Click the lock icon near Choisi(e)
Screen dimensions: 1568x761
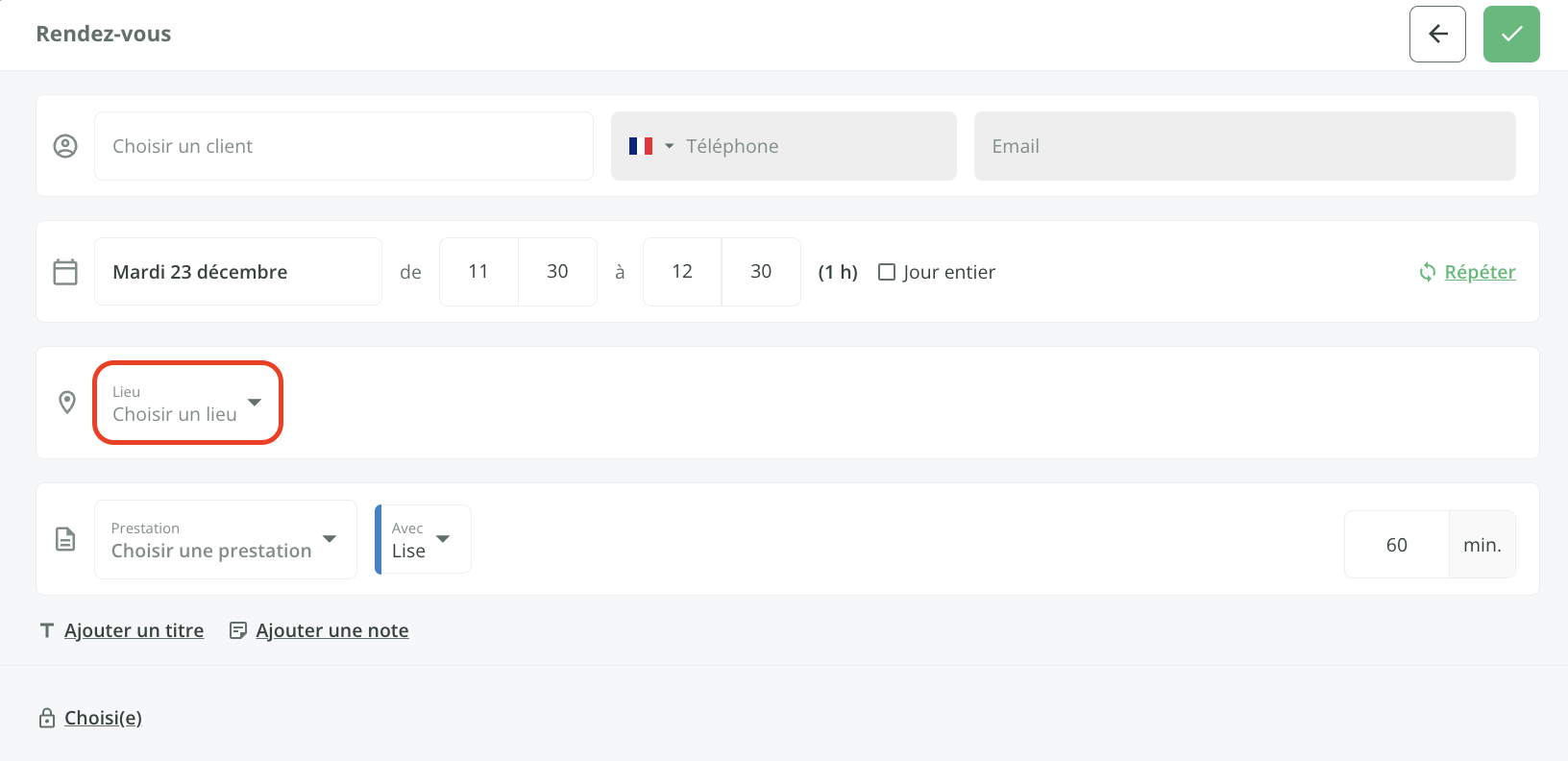click(47, 718)
